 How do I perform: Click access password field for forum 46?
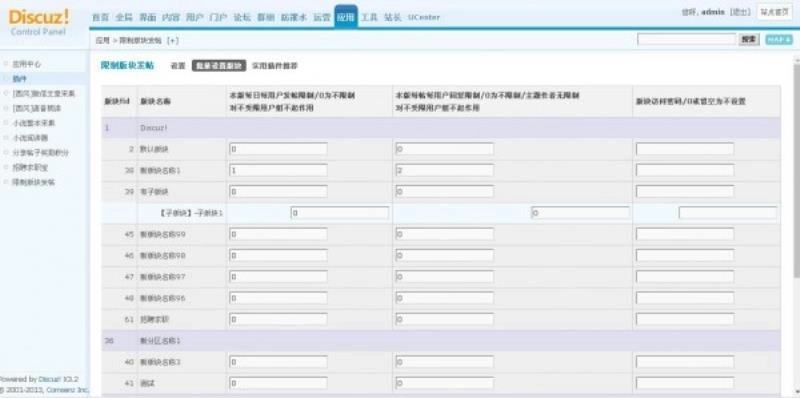pos(685,256)
